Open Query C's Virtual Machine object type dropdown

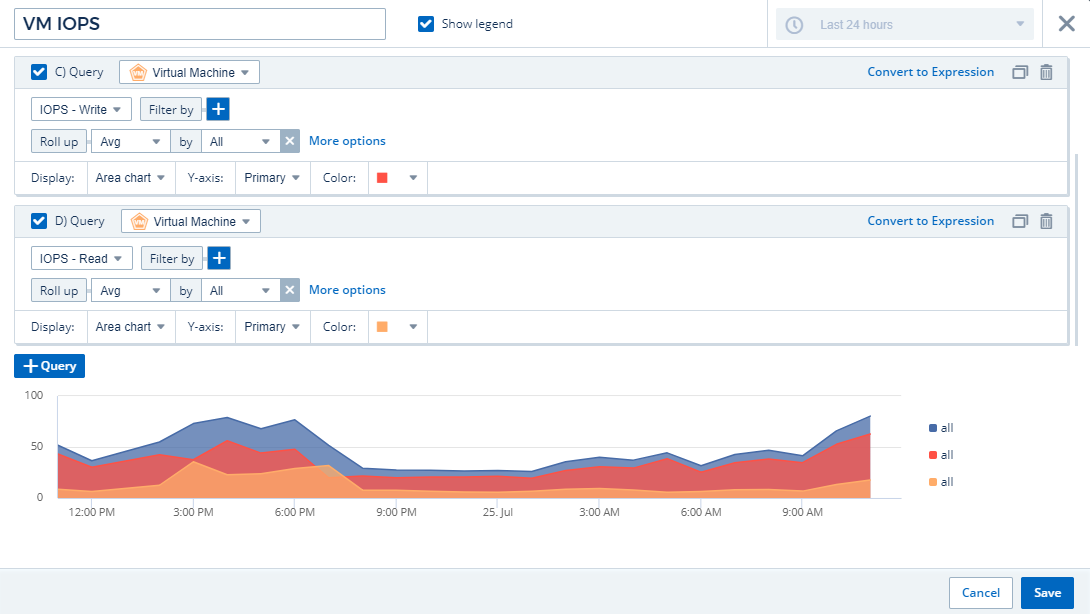pos(190,72)
